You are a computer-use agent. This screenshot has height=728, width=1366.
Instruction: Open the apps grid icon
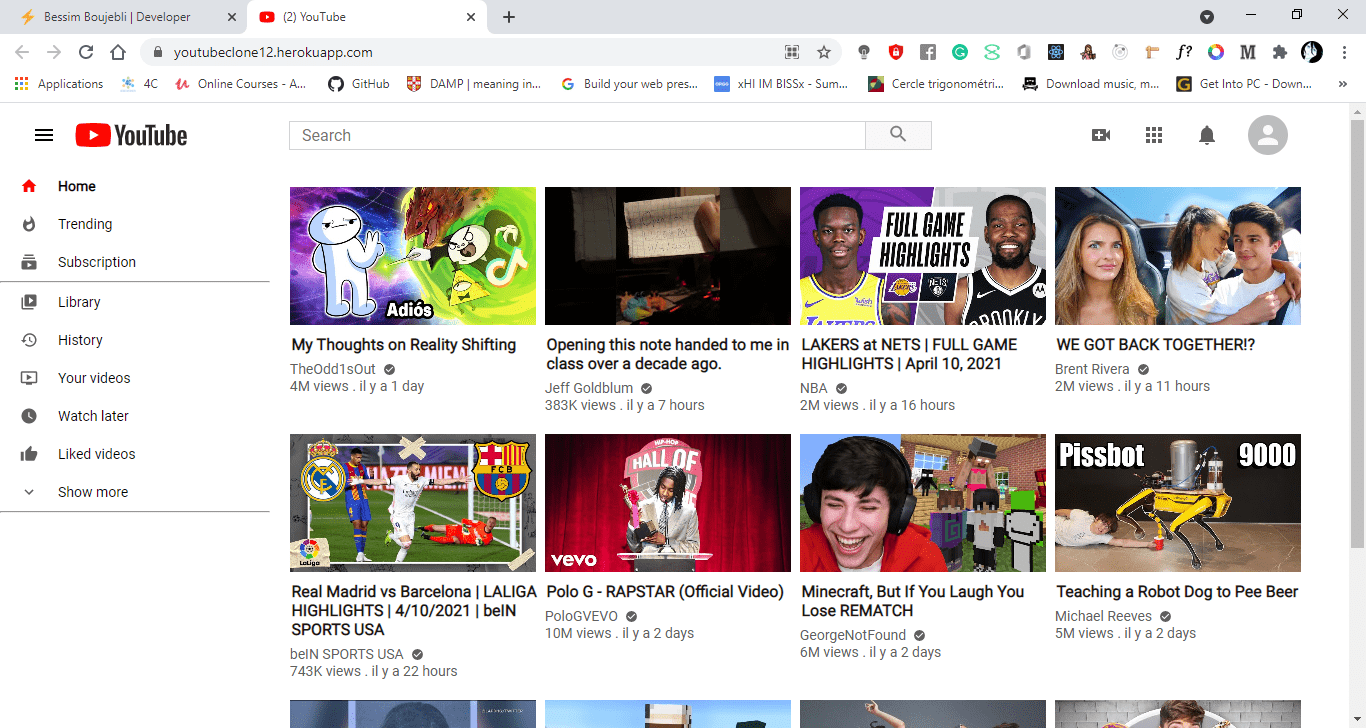click(1154, 135)
